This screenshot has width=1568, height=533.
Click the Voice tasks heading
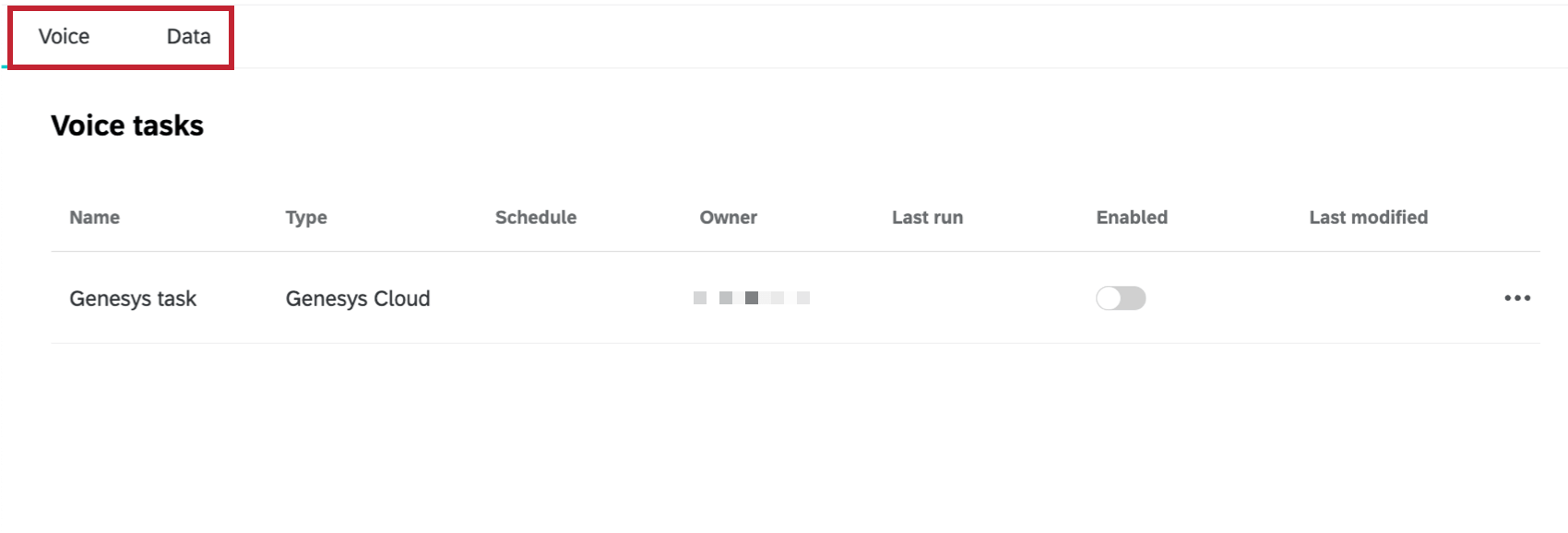click(127, 125)
